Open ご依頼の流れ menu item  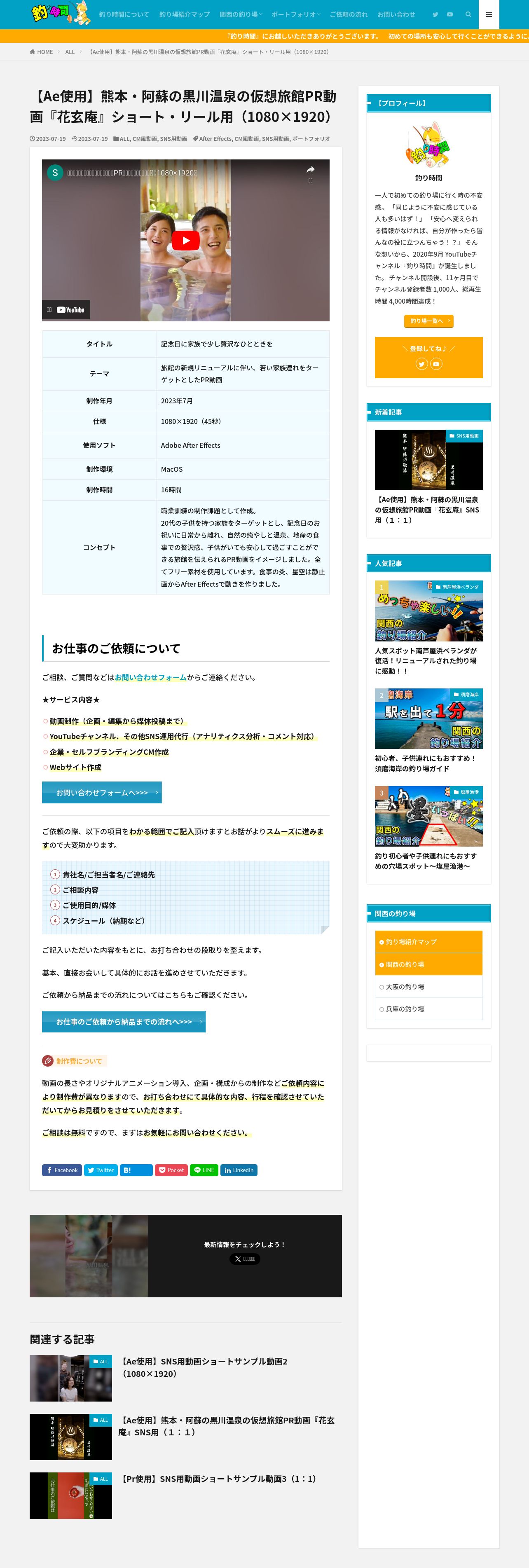(x=349, y=14)
